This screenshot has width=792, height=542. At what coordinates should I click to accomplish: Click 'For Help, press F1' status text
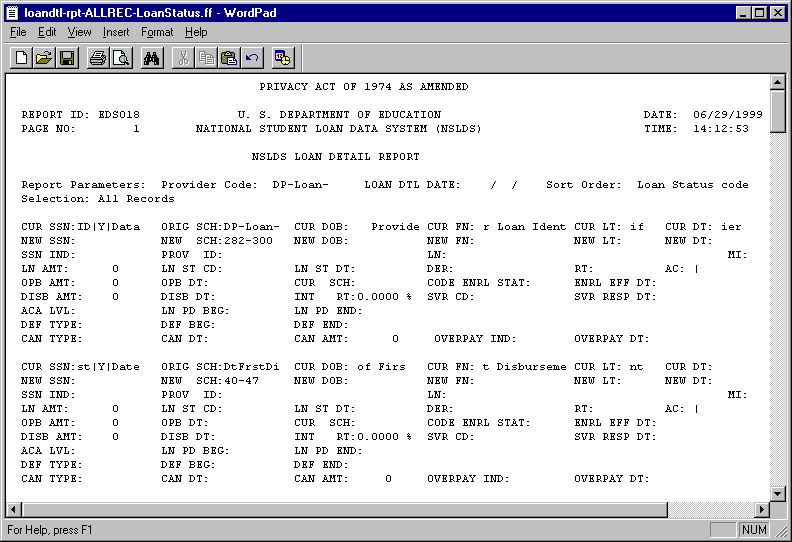pyautogui.click(x=50, y=530)
